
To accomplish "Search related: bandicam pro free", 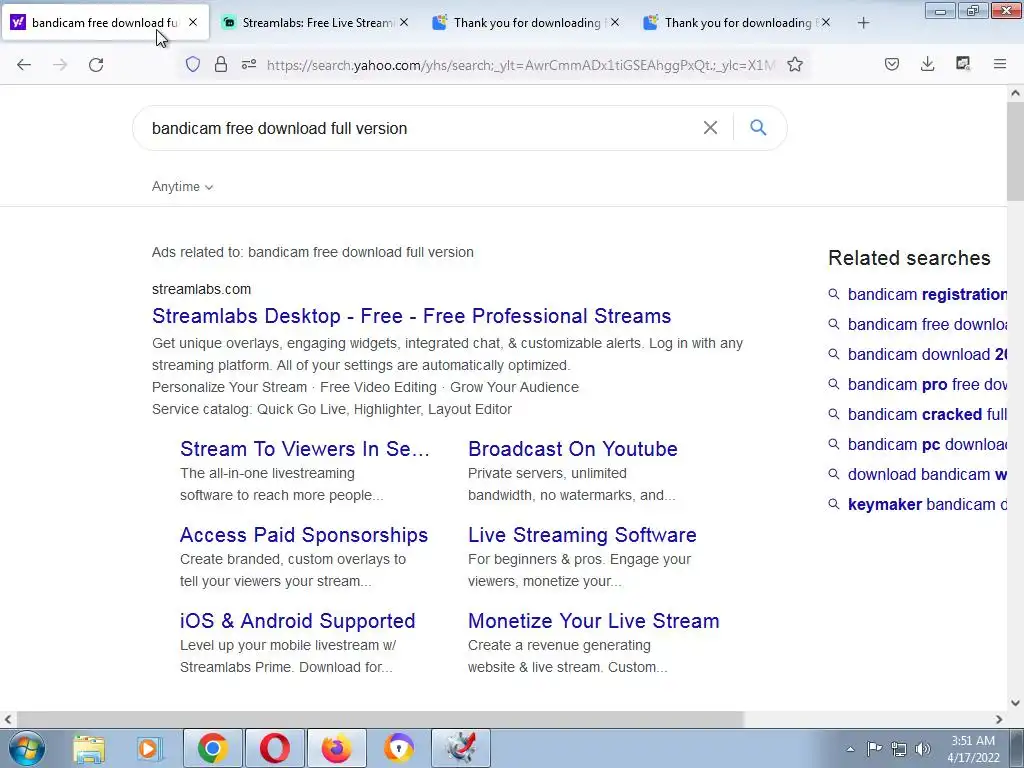I will pos(927,385).
